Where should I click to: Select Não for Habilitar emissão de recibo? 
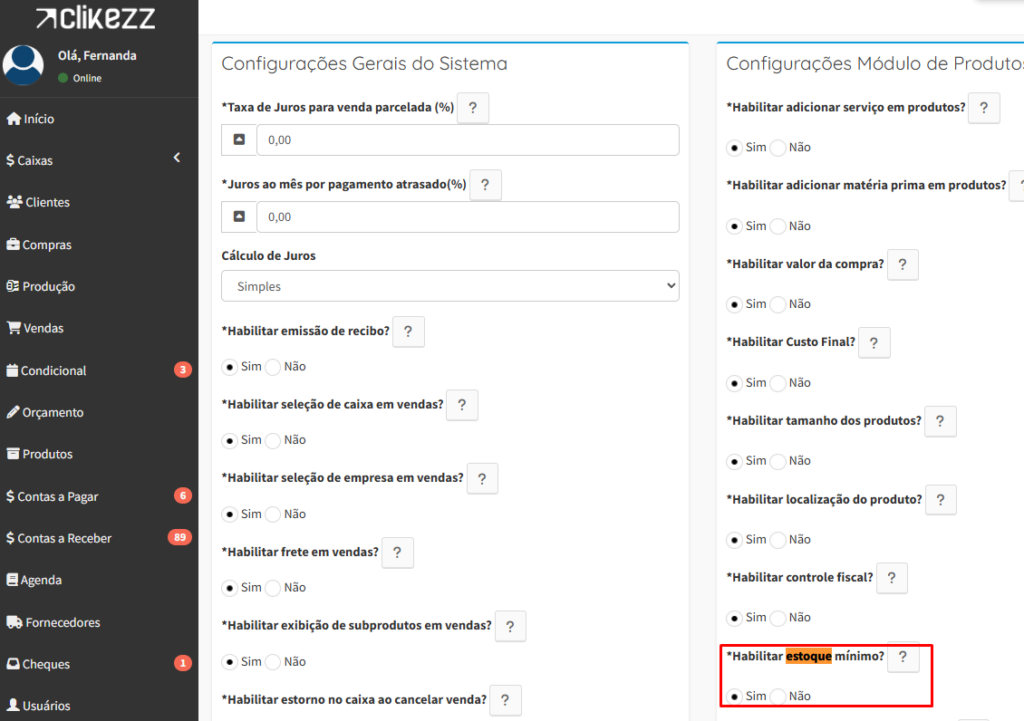tap(274, 367)
